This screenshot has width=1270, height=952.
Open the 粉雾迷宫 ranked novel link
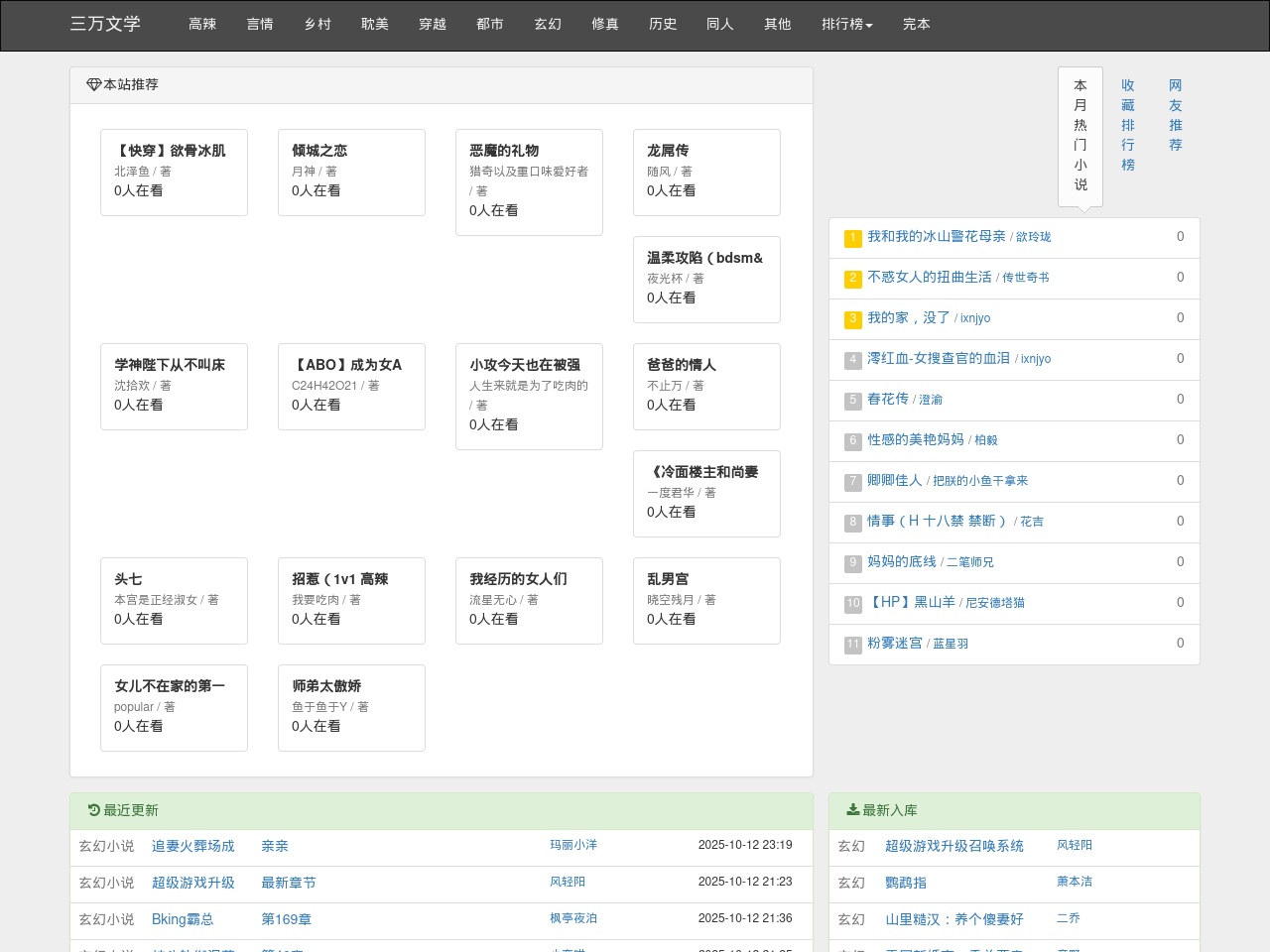click(x=895, y=643)
